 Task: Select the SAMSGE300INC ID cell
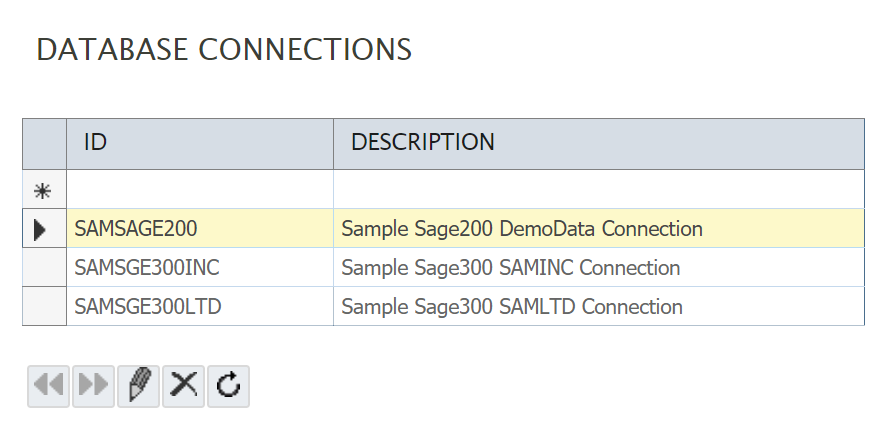click(200, 268)
